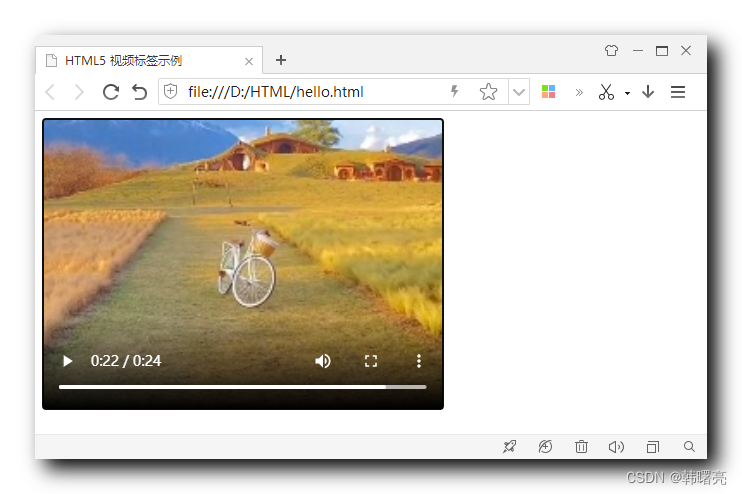Click the lightning speed-mode icon
Screen dimensions: 742x494
coord(454,91)
